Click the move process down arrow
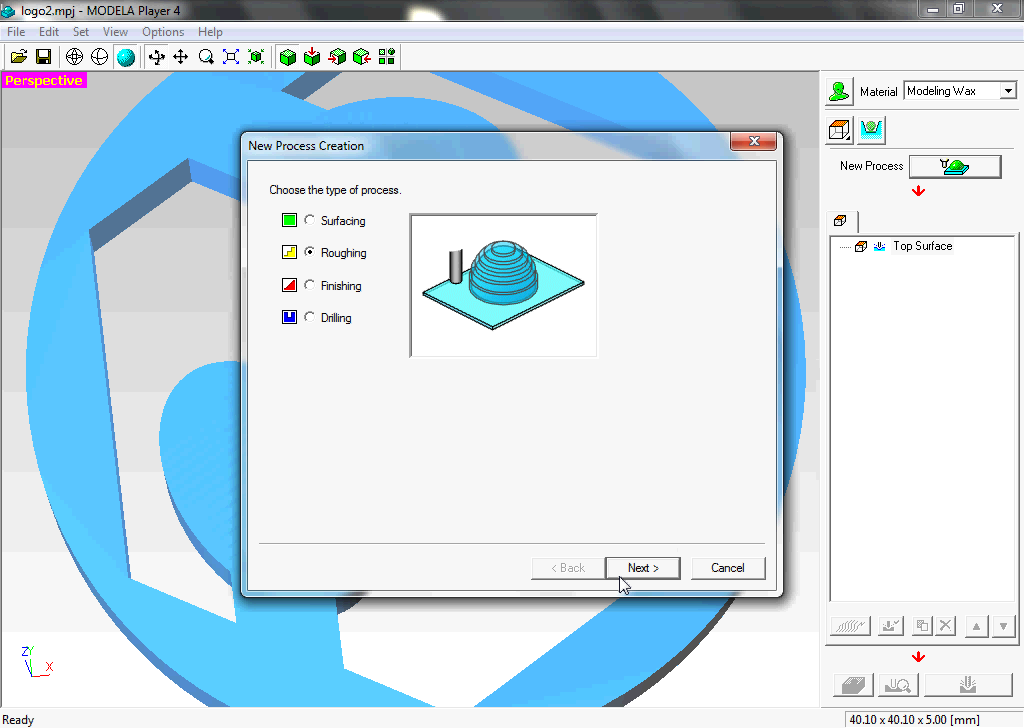This screenshot has height=728, width=1024. tap(1004, 626)
